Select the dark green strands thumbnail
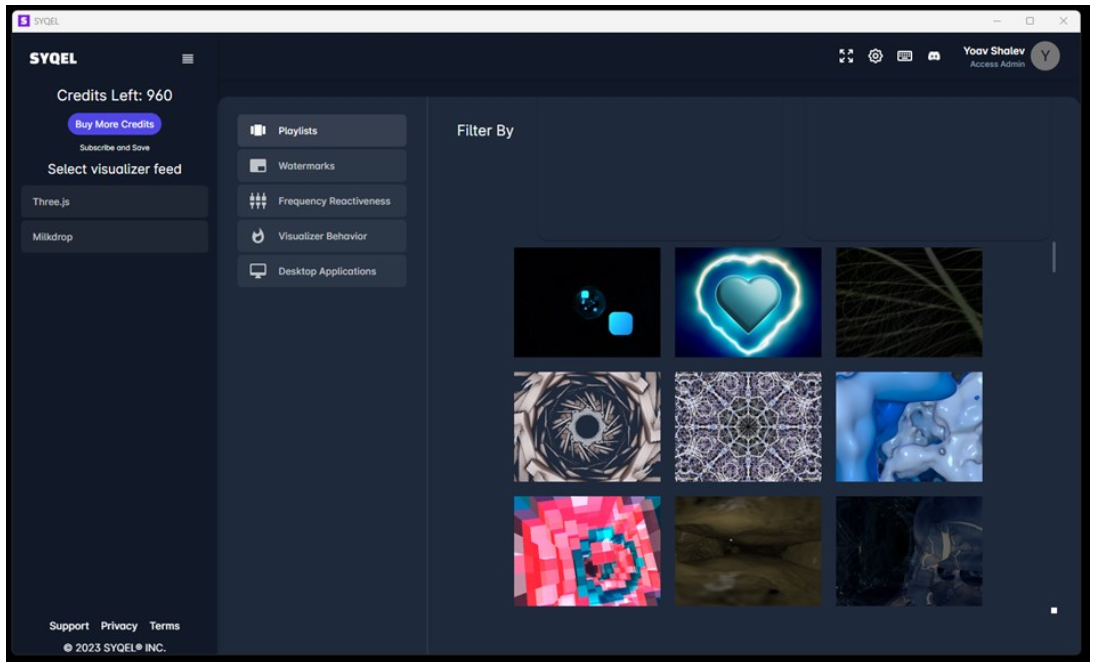This screenshot has height=666, width=1096. point(909,302)
